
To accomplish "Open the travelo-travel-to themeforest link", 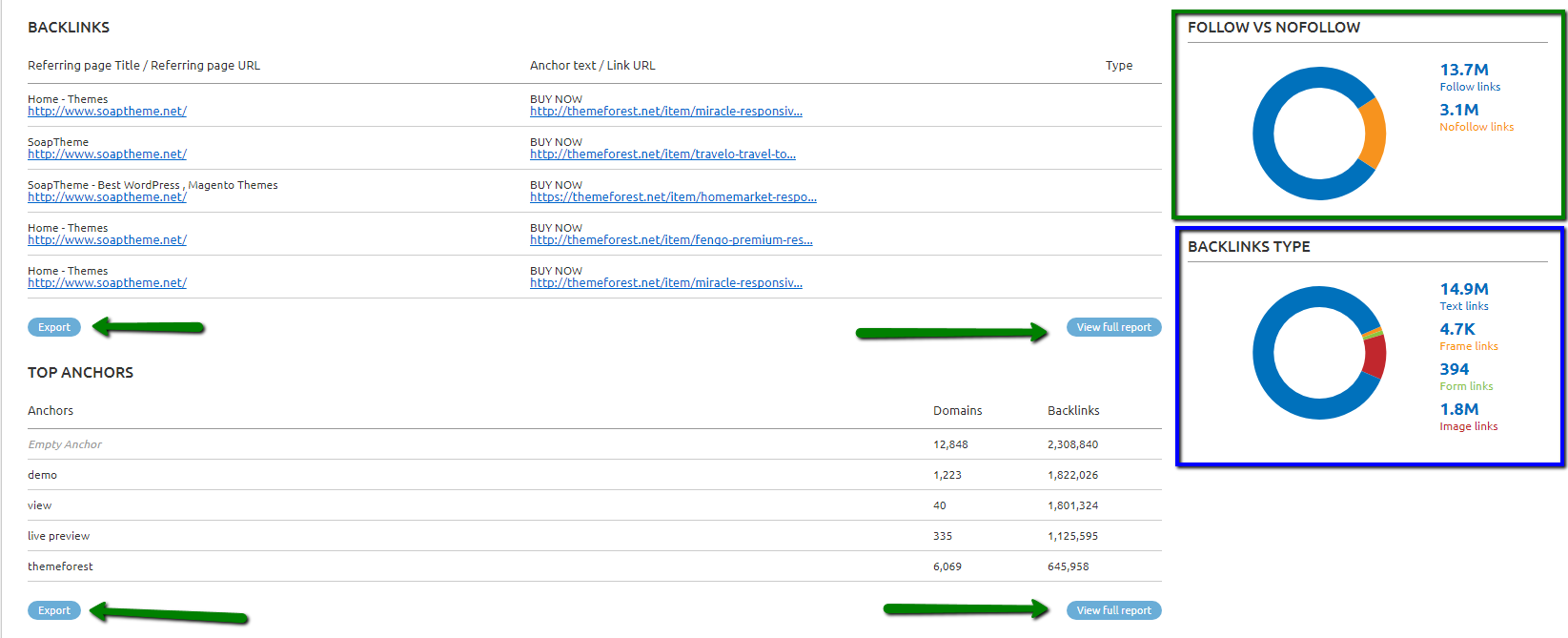I will click(662, 154).
